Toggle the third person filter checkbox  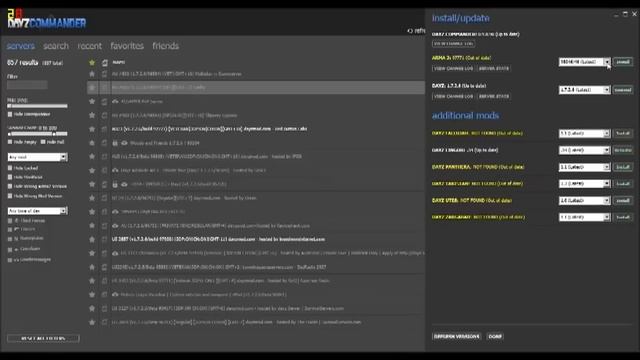10,221
